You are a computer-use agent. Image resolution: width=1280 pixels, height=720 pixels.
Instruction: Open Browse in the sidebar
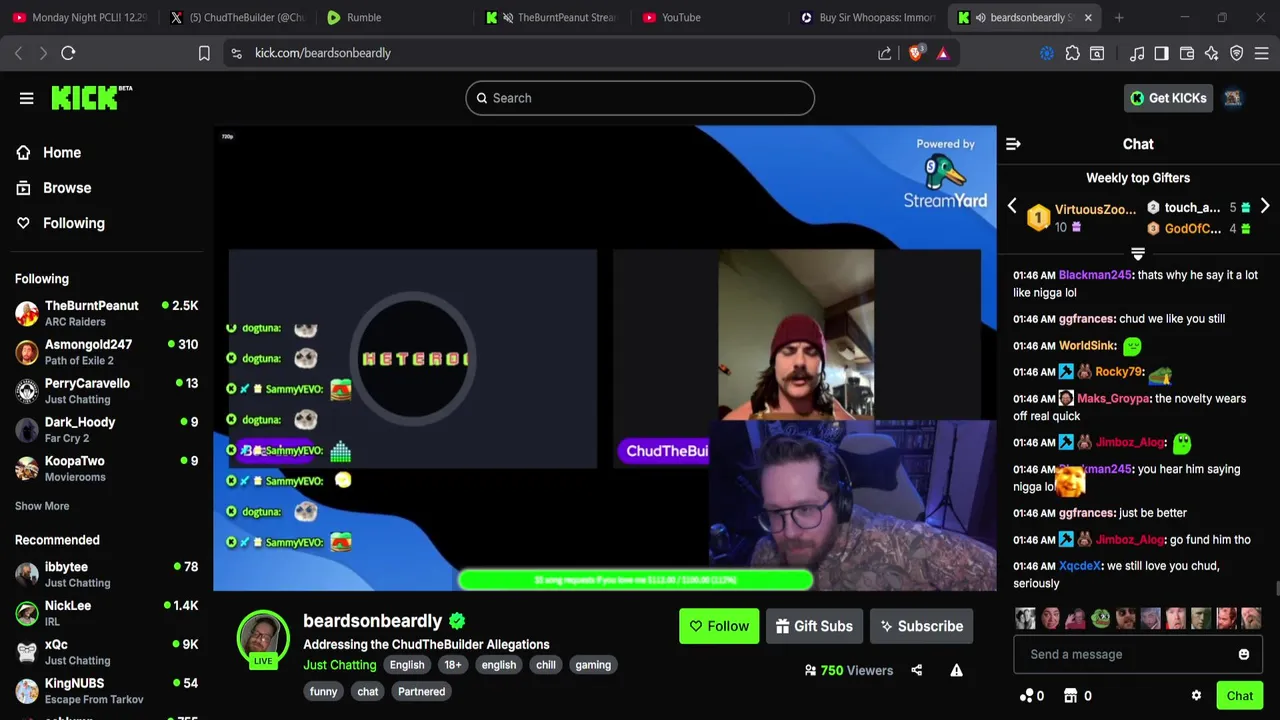pos(67,188)
